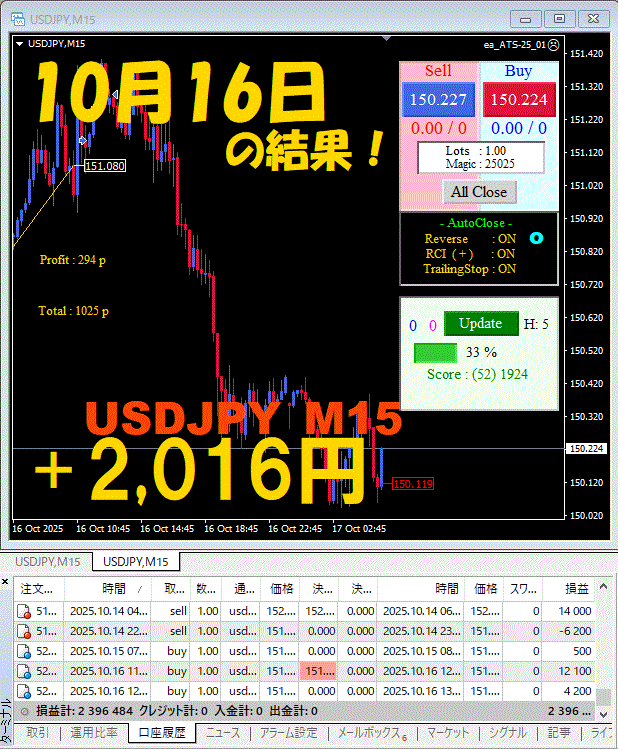Switch to the first USDJPY,M15 chart tab
This screenshot has height=749, width=618.
[47, 561]
